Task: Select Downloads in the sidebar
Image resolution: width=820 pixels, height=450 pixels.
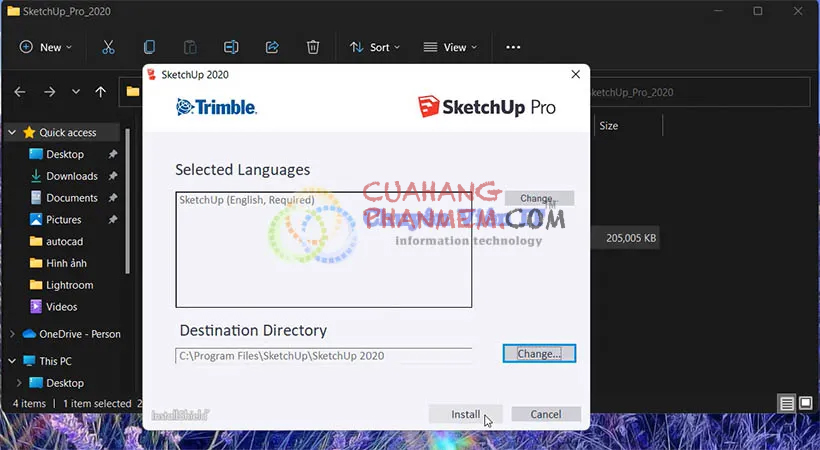Action: point(72,176)
